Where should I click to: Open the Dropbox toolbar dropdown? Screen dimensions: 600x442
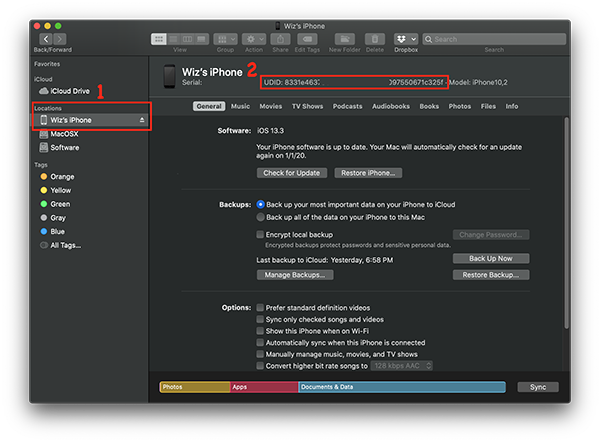406,39
